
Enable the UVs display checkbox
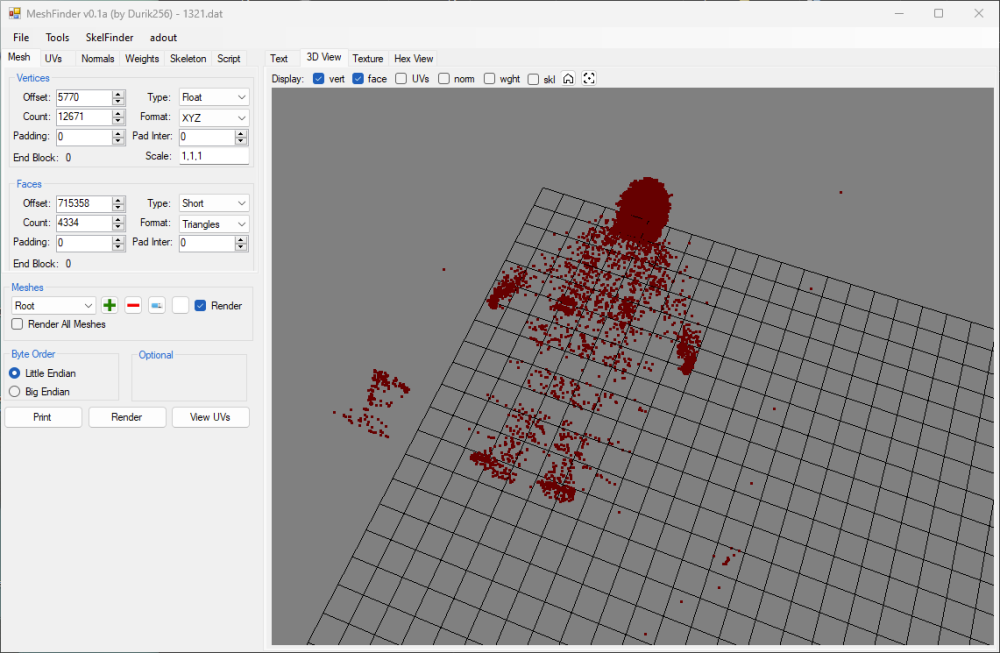point(401,79)
